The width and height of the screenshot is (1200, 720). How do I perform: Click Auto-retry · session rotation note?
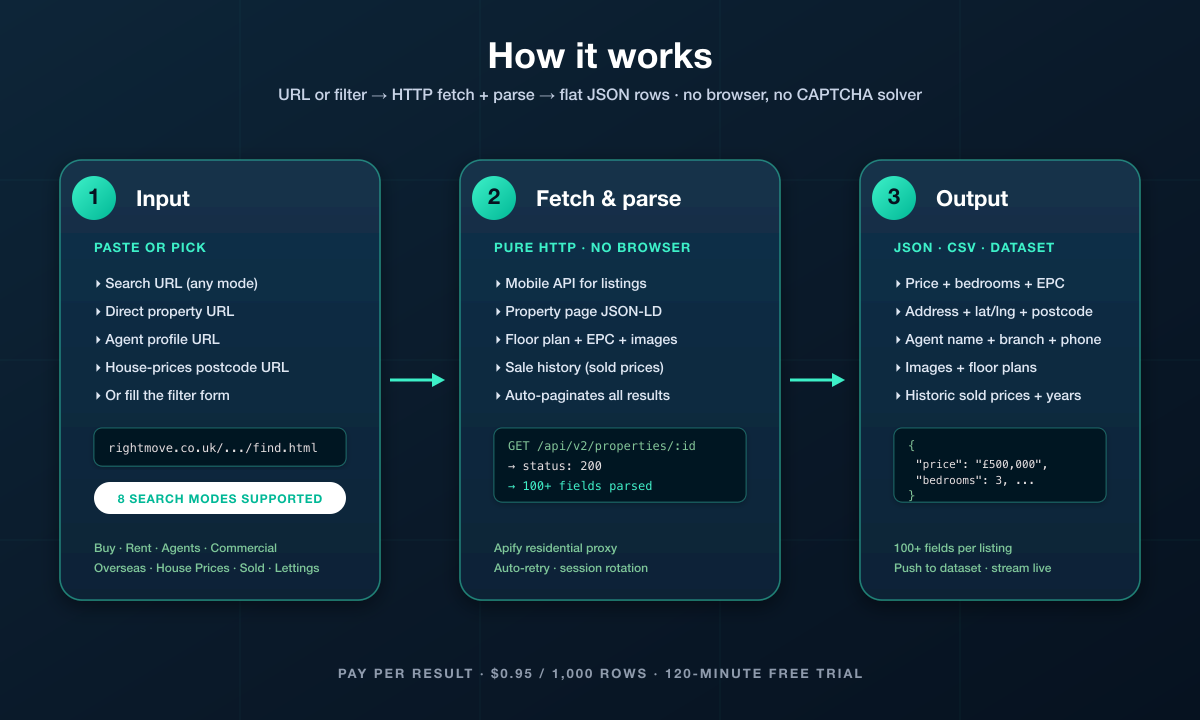571,568
